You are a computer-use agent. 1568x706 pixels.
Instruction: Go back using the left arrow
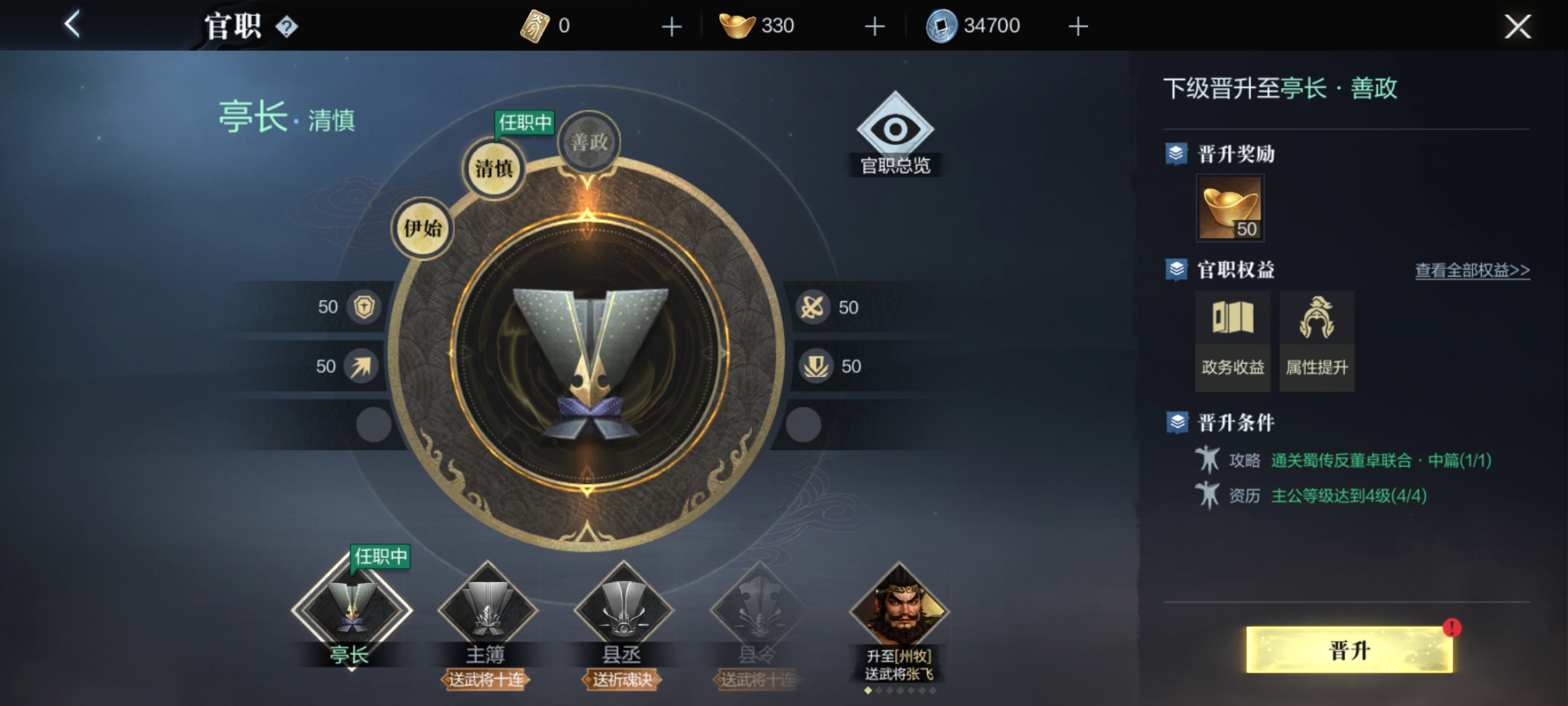coord(73,24)
